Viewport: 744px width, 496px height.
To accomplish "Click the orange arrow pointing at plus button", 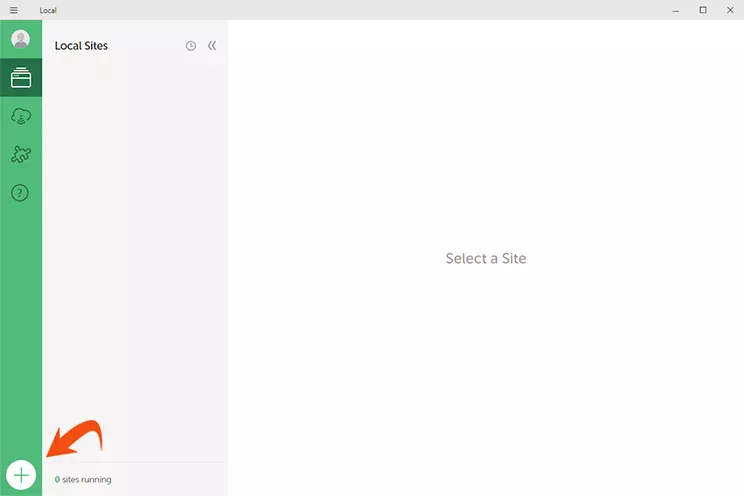I will point(76,439).
